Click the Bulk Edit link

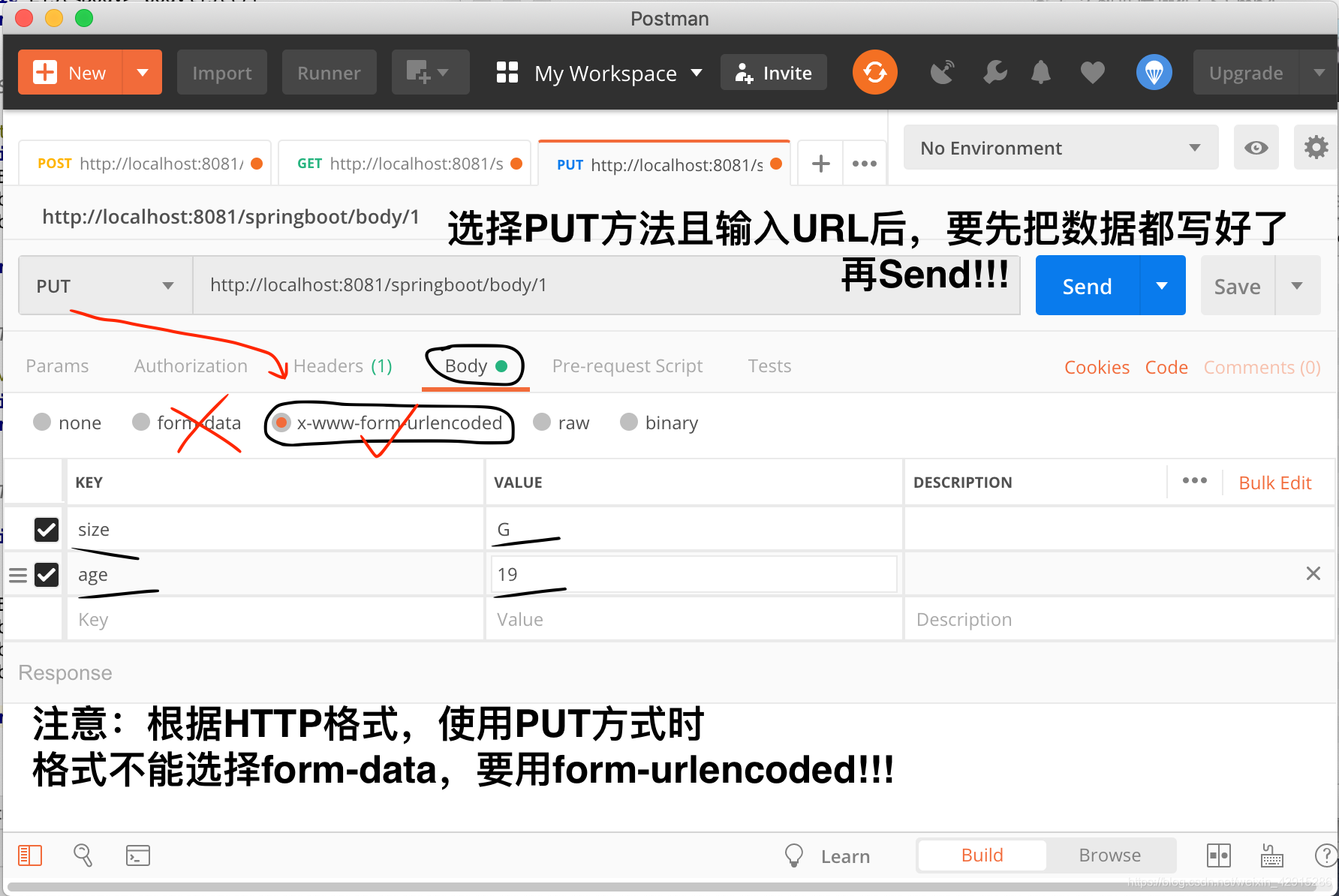tap(1274, 483)
